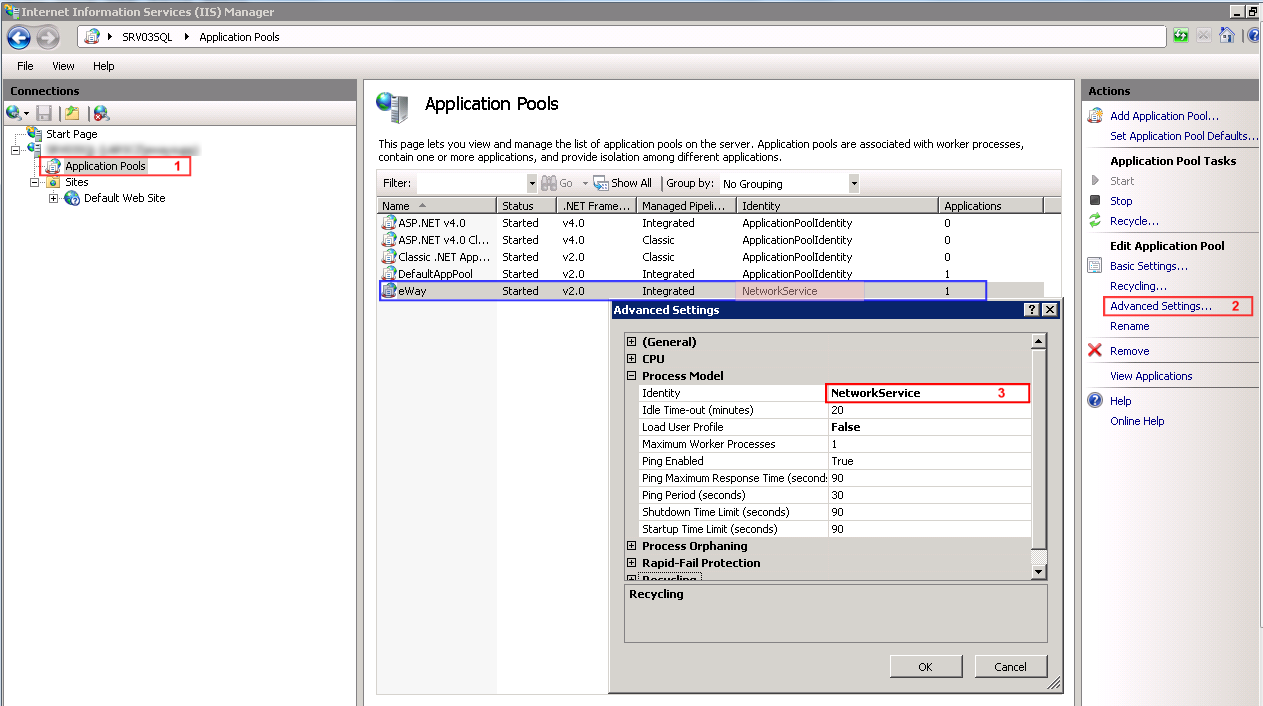Click the blue Help question icon in Actions
Screen dimensions: 1263x706
(x=1095, y=401)
